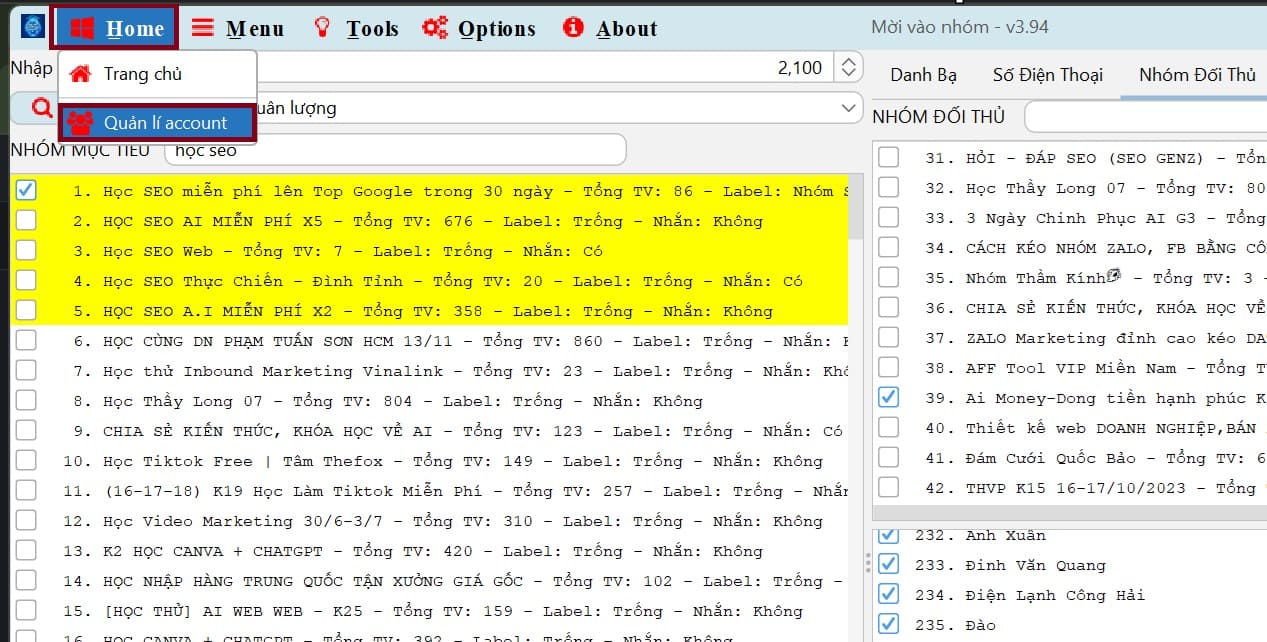Viewport: 1267px width, 642px height.
Task: Choose Quản lí account from the dropdown menu
Action: click(158, 123)
